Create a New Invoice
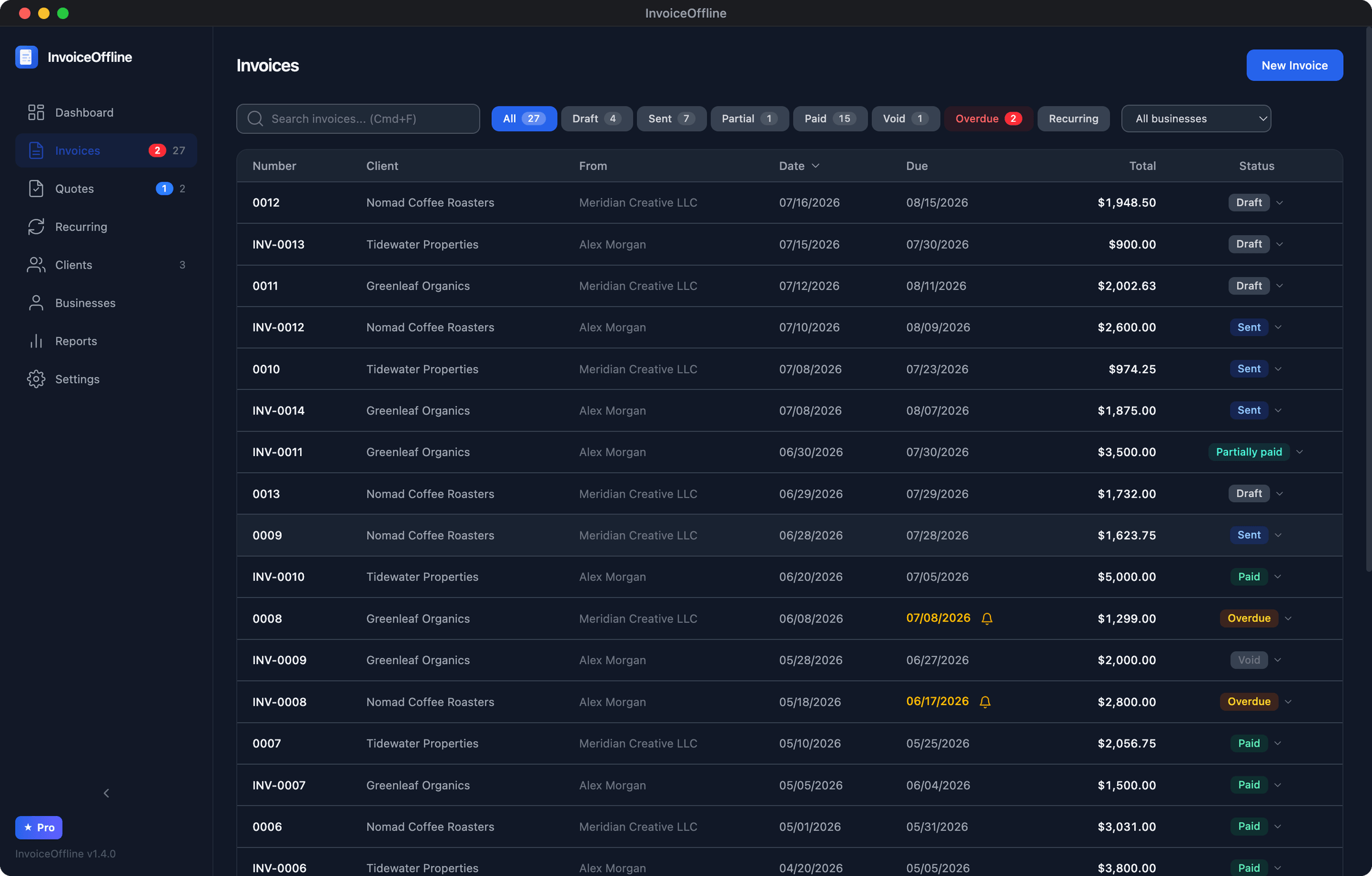 [x=1295, y=66]
